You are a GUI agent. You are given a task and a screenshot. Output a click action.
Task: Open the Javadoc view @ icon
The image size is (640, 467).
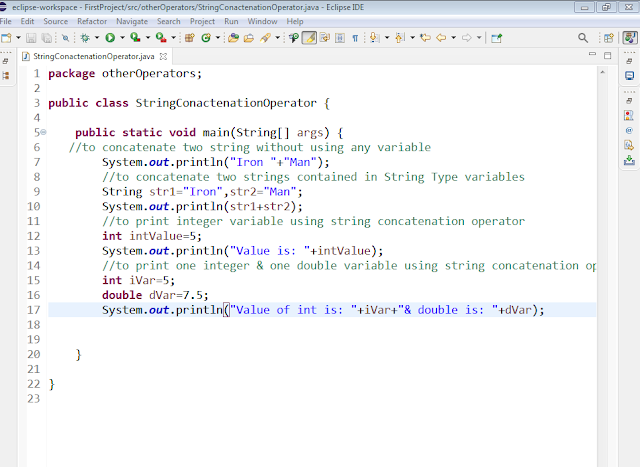pos(629,131)
